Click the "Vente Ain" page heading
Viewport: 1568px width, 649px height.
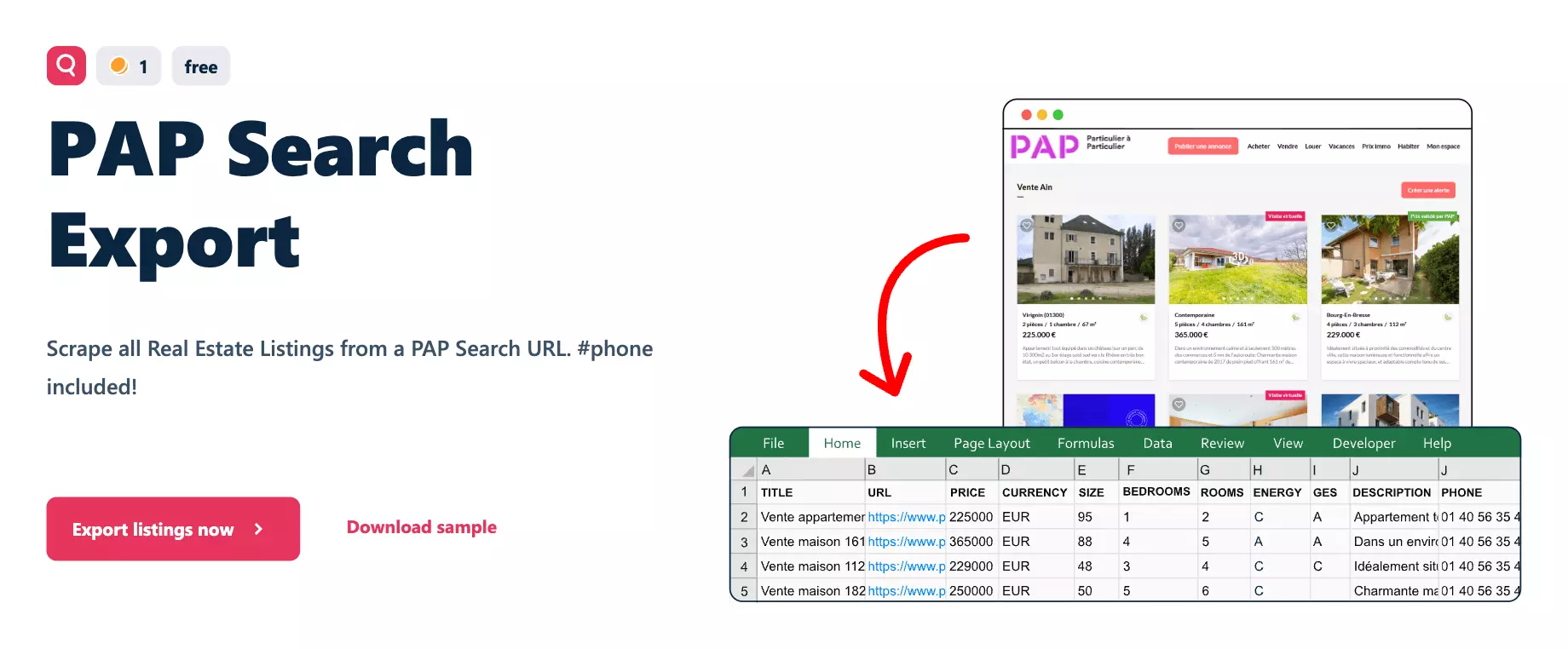(1035, 187)
